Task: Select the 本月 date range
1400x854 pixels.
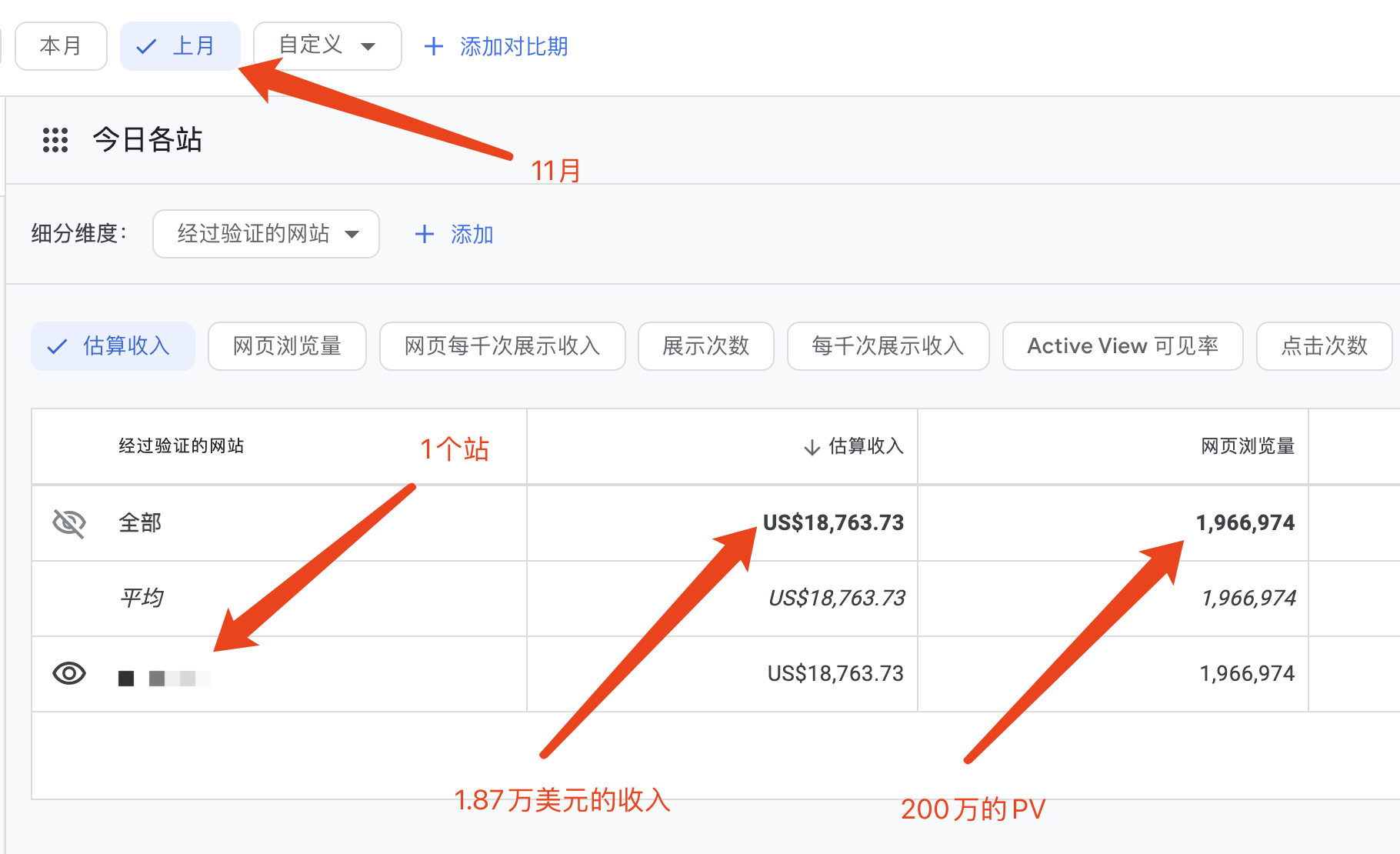Action: click(x=61, y=46)
